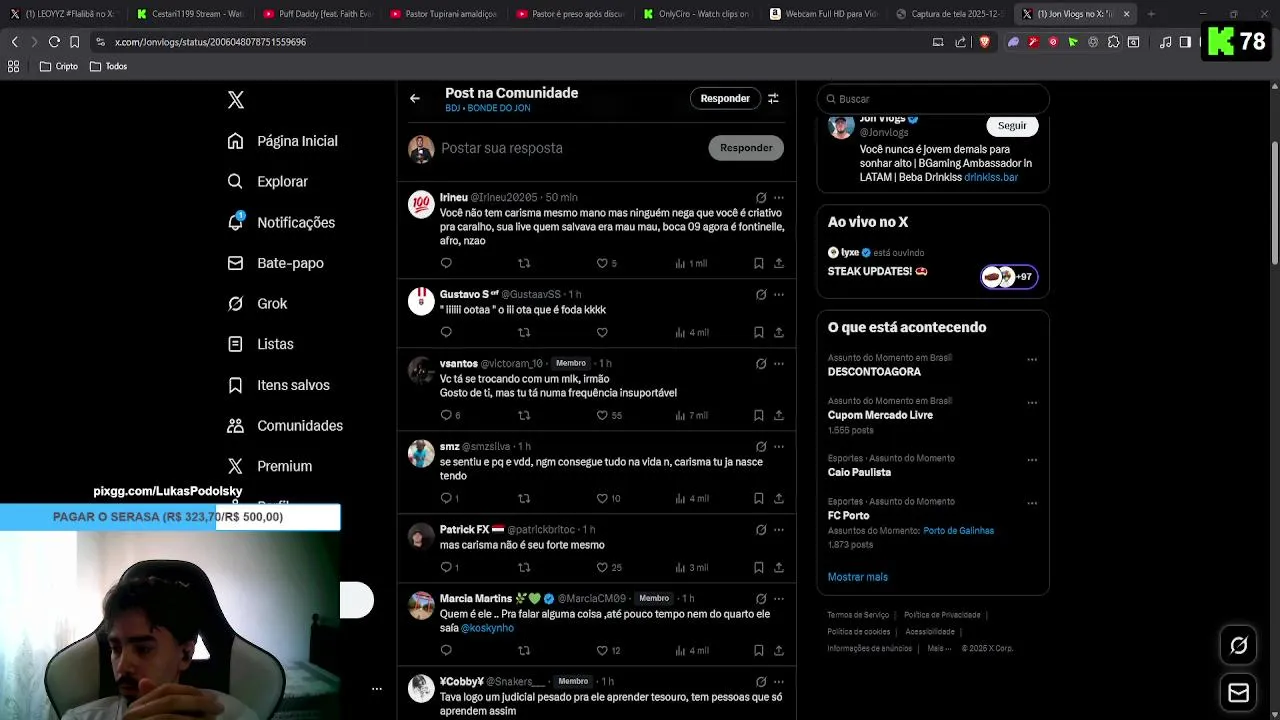This screenshot has height=720, width=1280.
Task: Switch to the OnlyCiro browser tab
Action: 696,14
